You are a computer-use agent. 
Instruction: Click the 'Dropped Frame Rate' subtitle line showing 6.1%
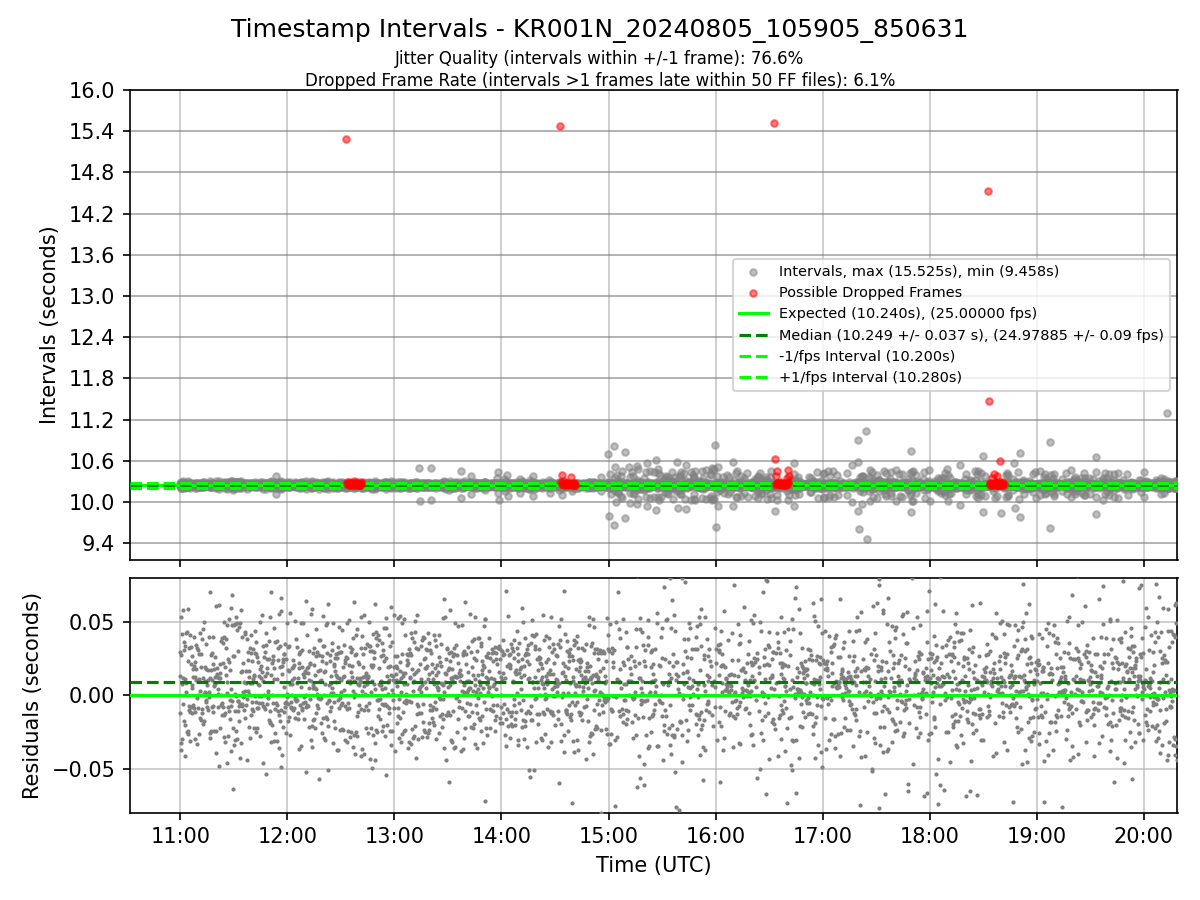(599, 80)
